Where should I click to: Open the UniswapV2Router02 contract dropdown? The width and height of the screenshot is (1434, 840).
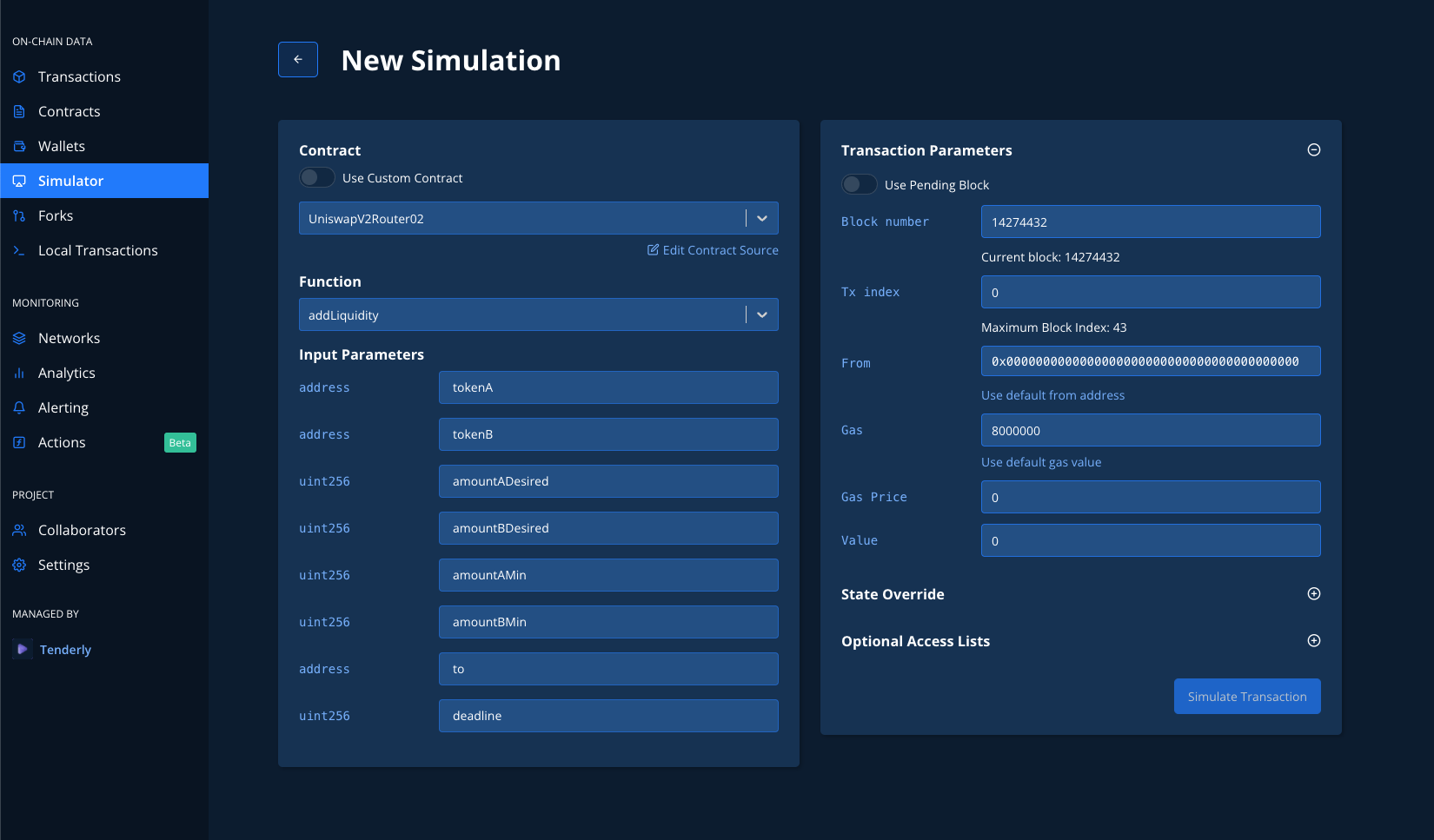click(539, 218)
